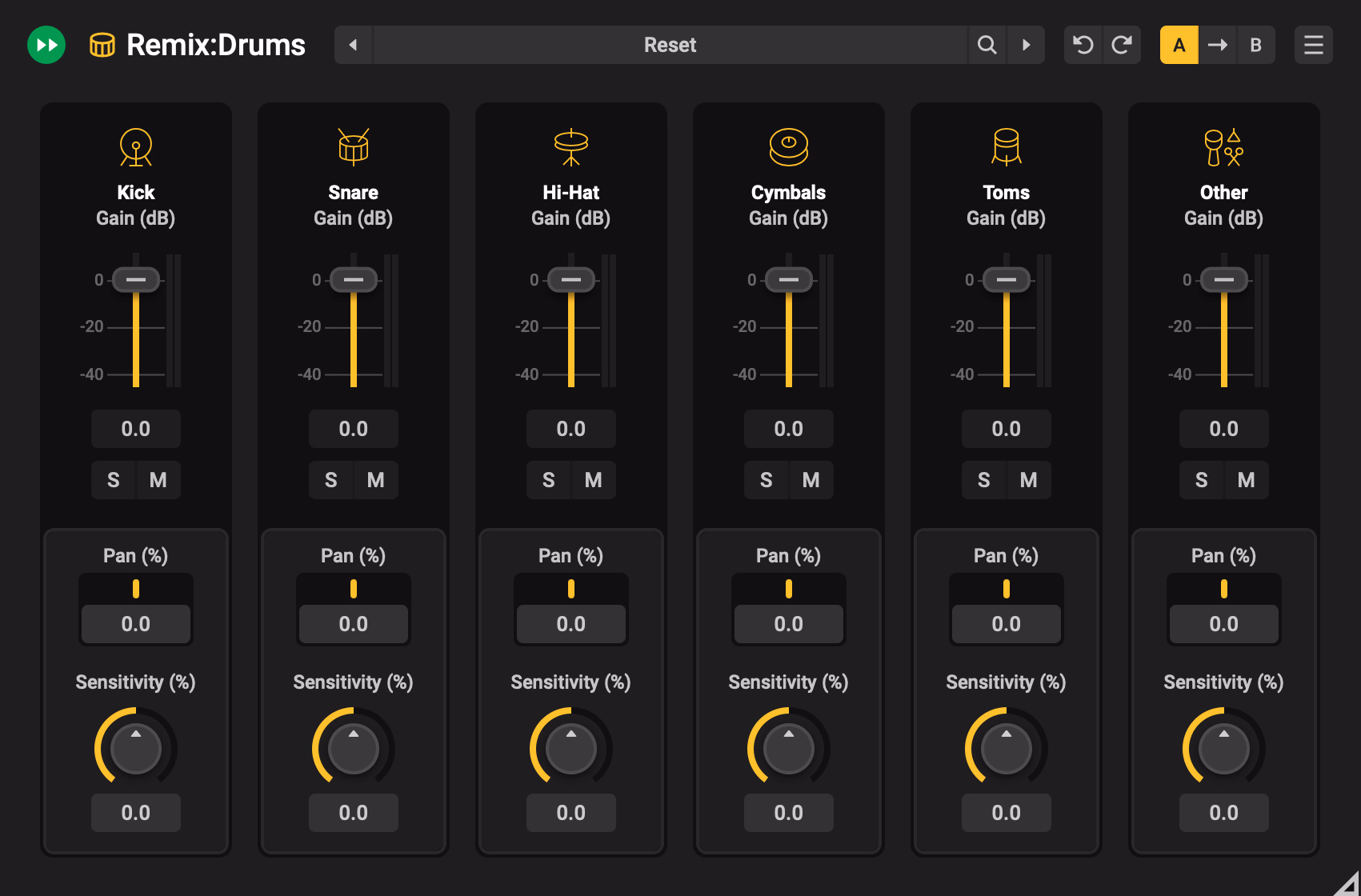Select the previous preset arrow

[x=353, y=45]
